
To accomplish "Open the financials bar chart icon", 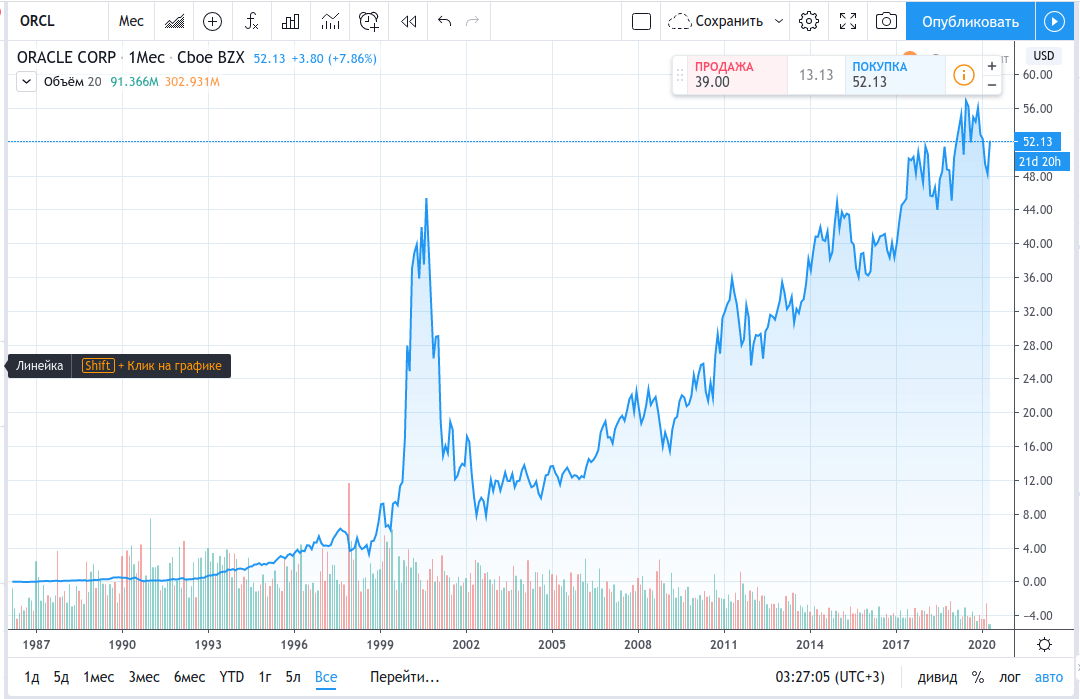I will click(291, 21).
